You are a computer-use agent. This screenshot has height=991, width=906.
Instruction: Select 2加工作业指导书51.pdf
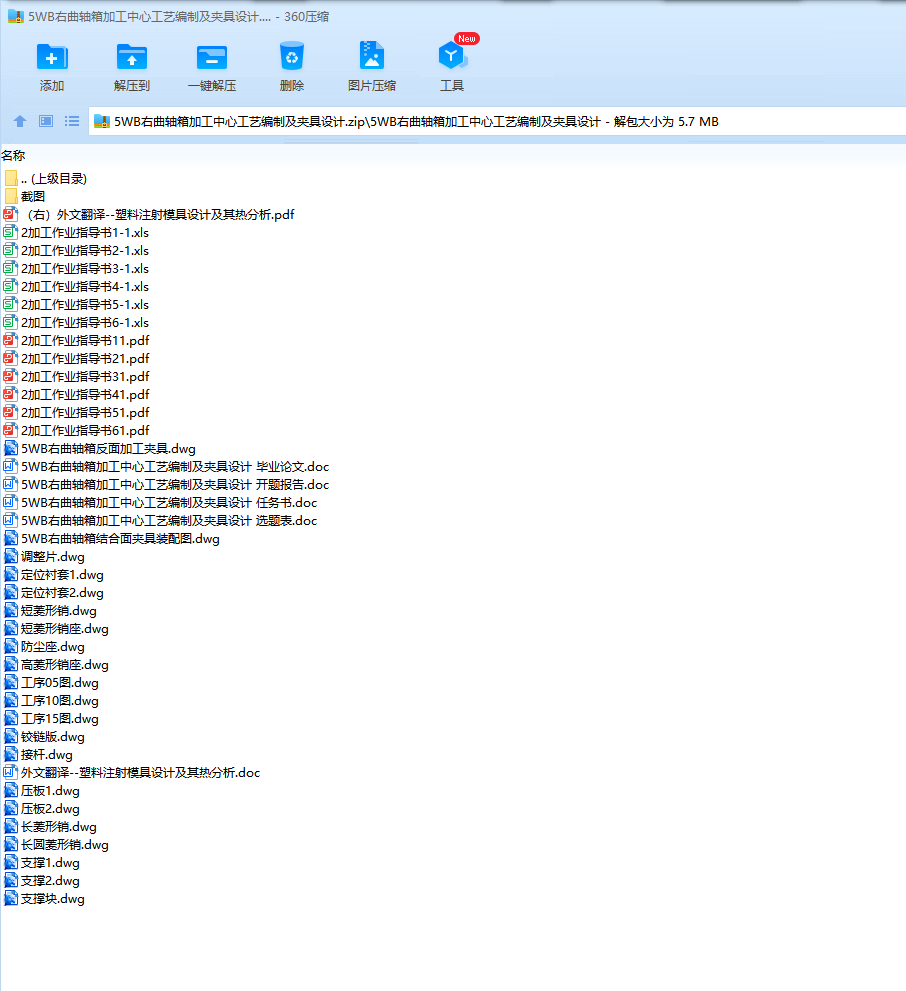(x=76, y=413)
